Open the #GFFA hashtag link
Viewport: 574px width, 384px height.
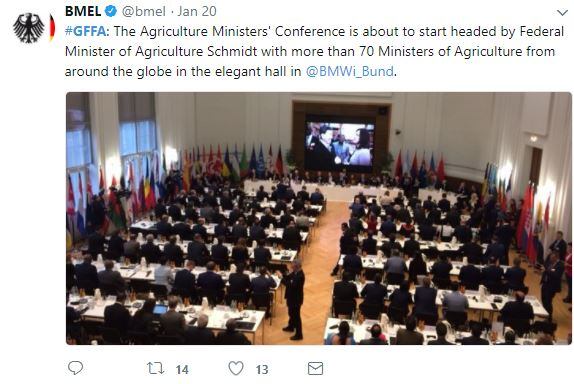pyautogui.click(x=85, y=31)
